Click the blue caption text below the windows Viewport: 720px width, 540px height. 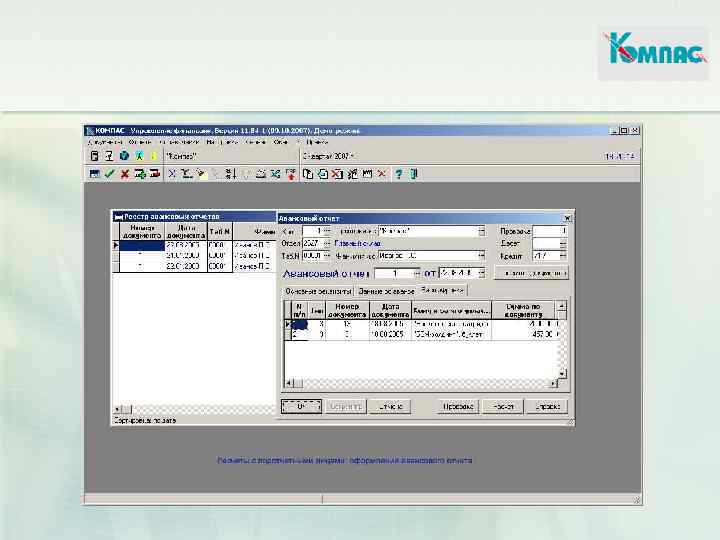pos(344,460)
